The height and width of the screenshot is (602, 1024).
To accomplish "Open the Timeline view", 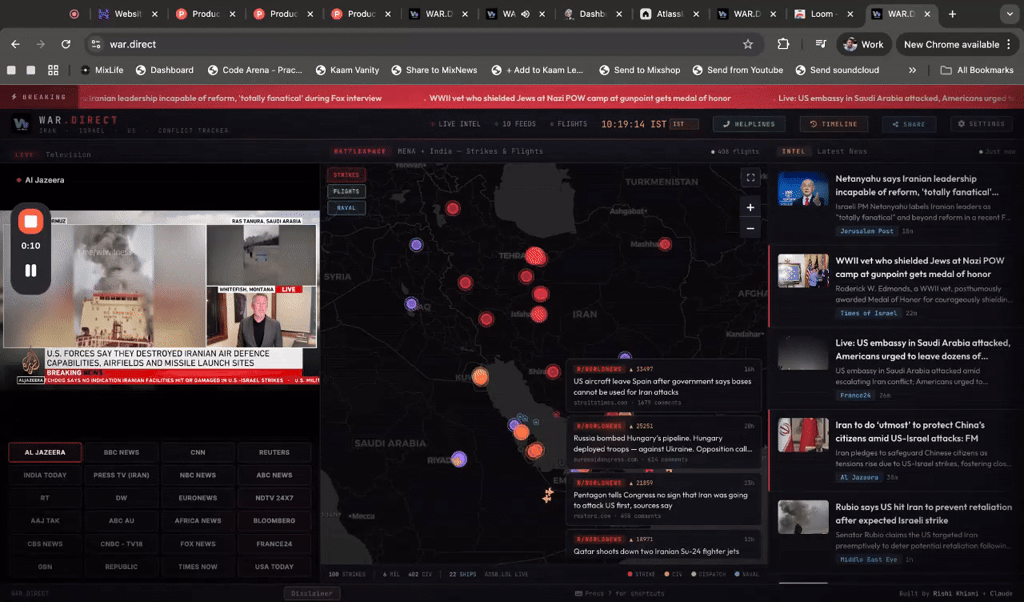I will coord(834,124).
